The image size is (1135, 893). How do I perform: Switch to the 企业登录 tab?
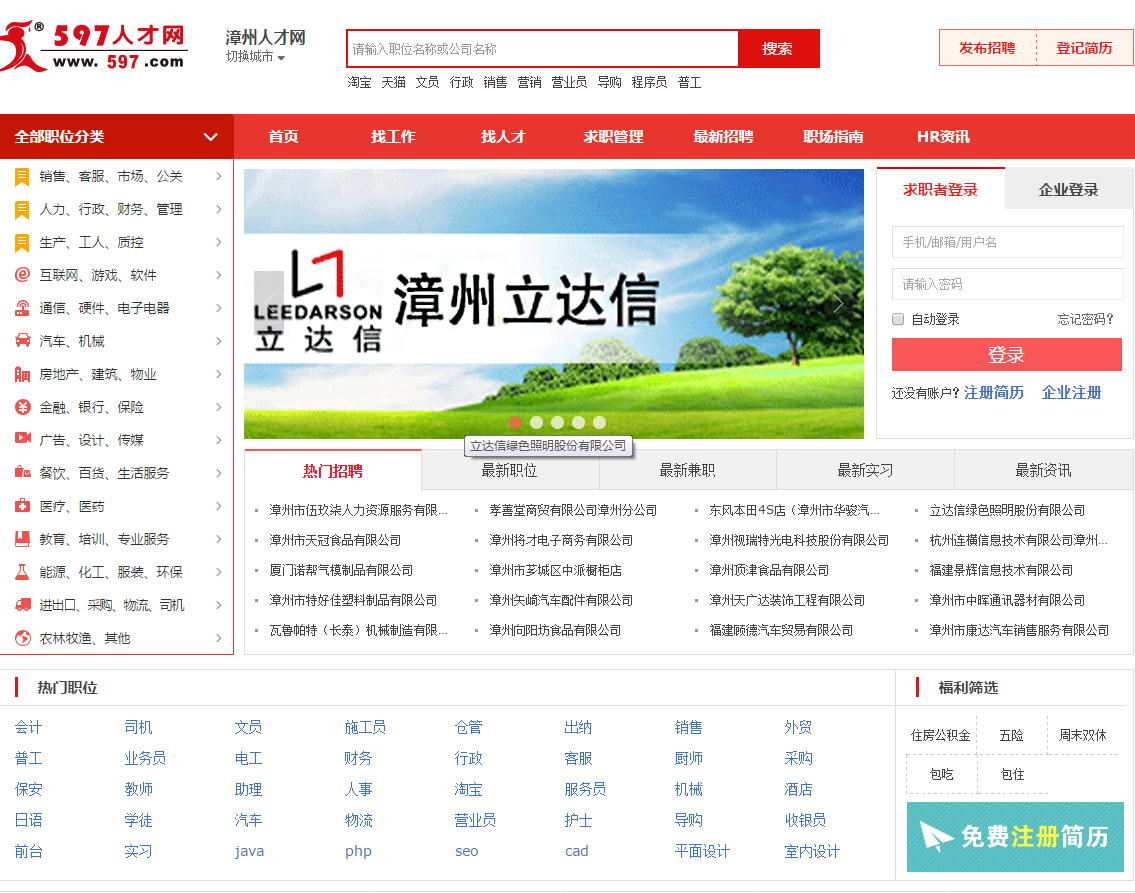1068,190
